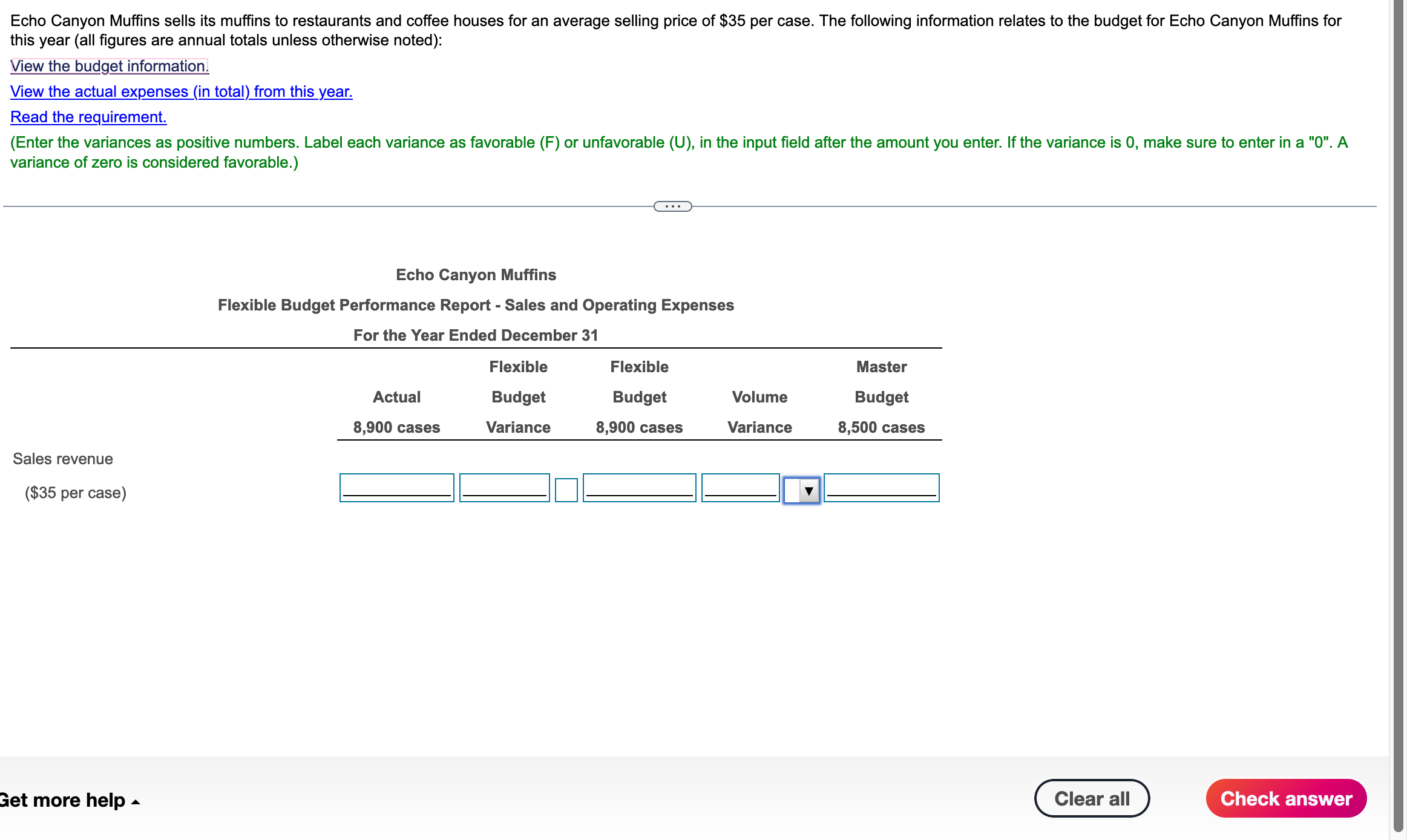Click the Sales revenue row label
Image resolution: width=1407 pixels, height=840 pixels.
tap(63, 459)
